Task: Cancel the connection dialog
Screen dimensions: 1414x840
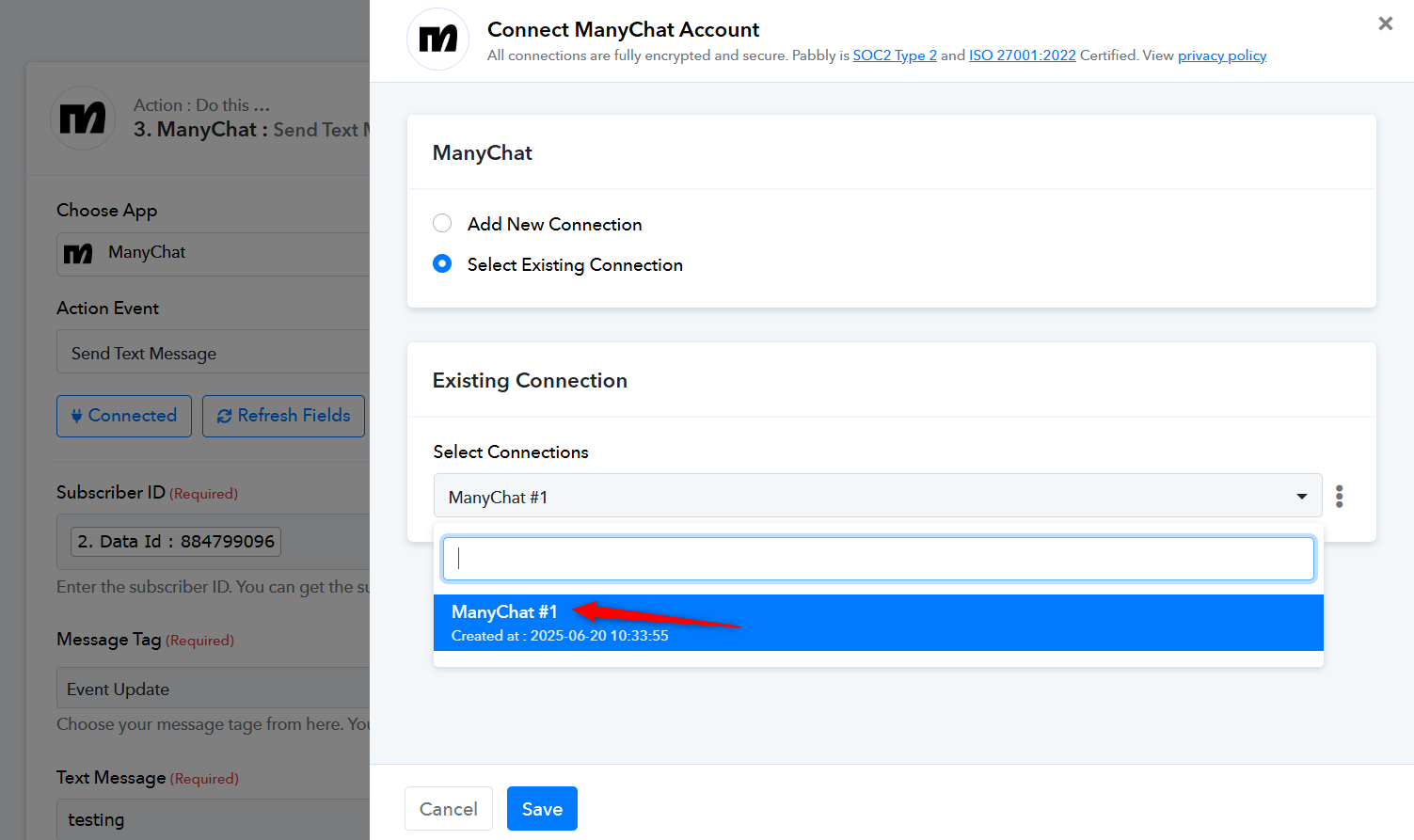Action: [449, 809]
